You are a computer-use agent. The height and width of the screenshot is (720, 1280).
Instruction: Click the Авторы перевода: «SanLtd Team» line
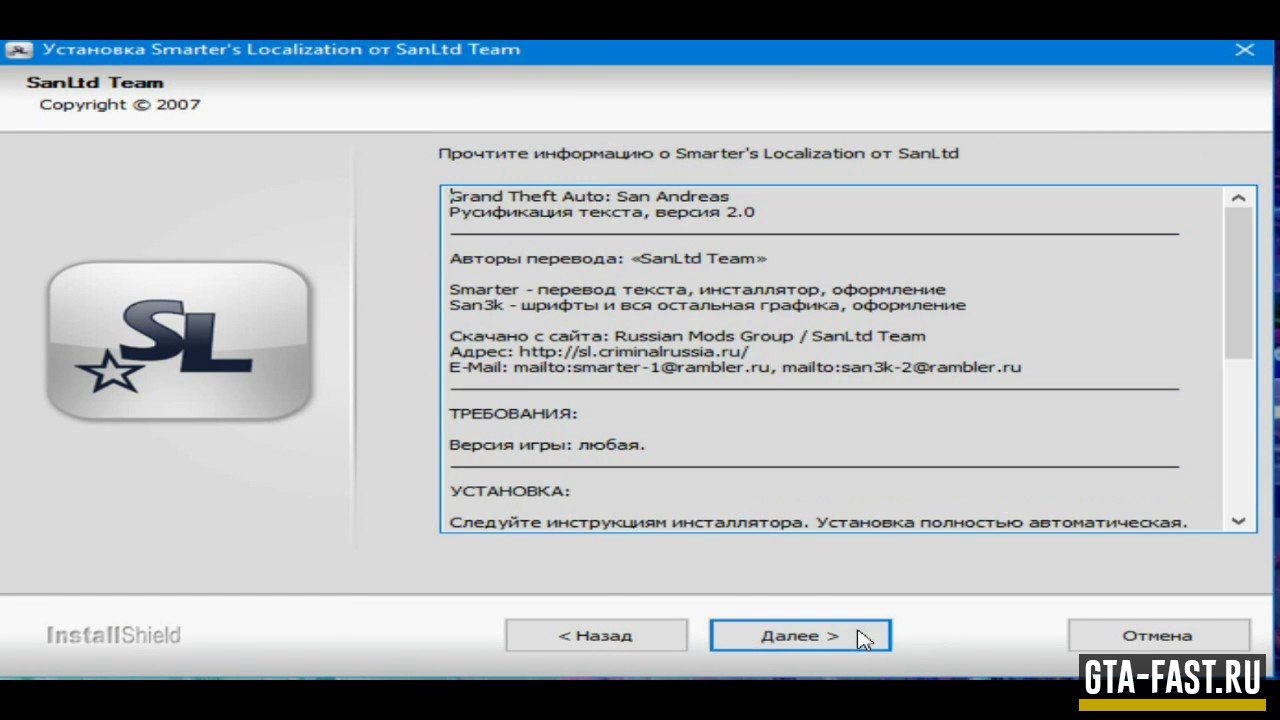pyautogui.click(x=608, y=258)
